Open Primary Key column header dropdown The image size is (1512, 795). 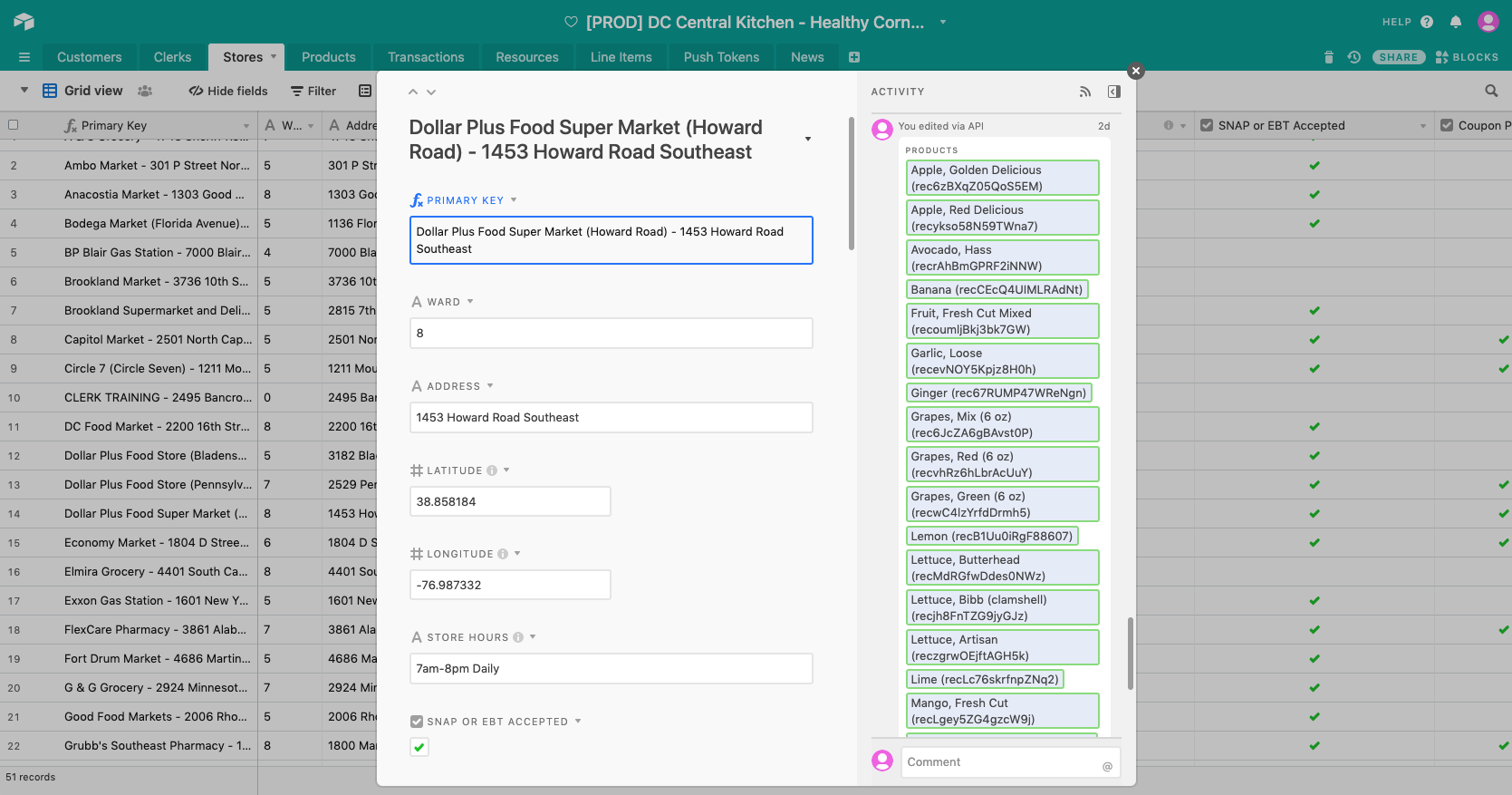tap(246, 126)
